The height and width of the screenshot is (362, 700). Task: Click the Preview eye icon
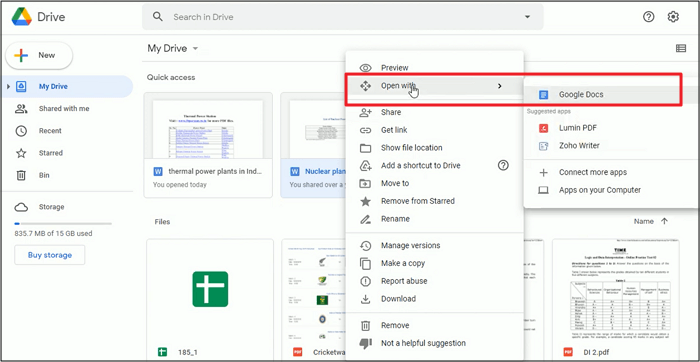[x=366, y=68]
